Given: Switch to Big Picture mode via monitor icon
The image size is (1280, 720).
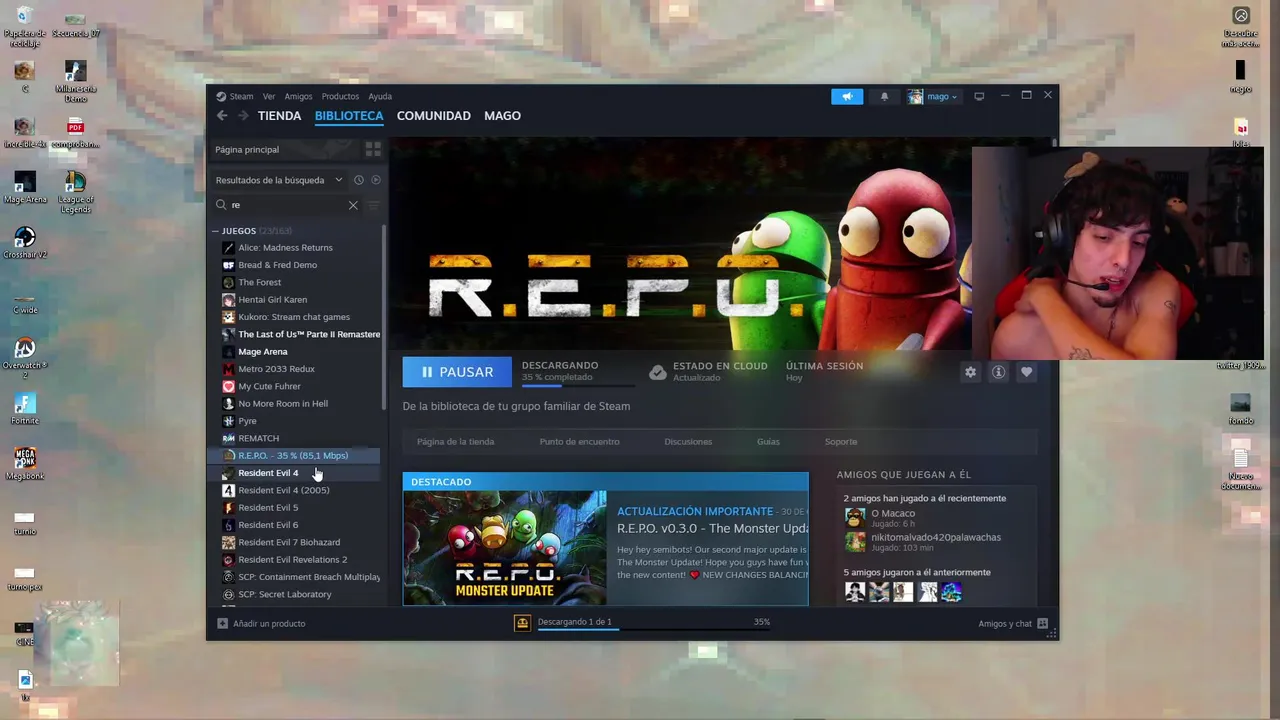Looking at the screenshot, I should (x=979, y=96).
